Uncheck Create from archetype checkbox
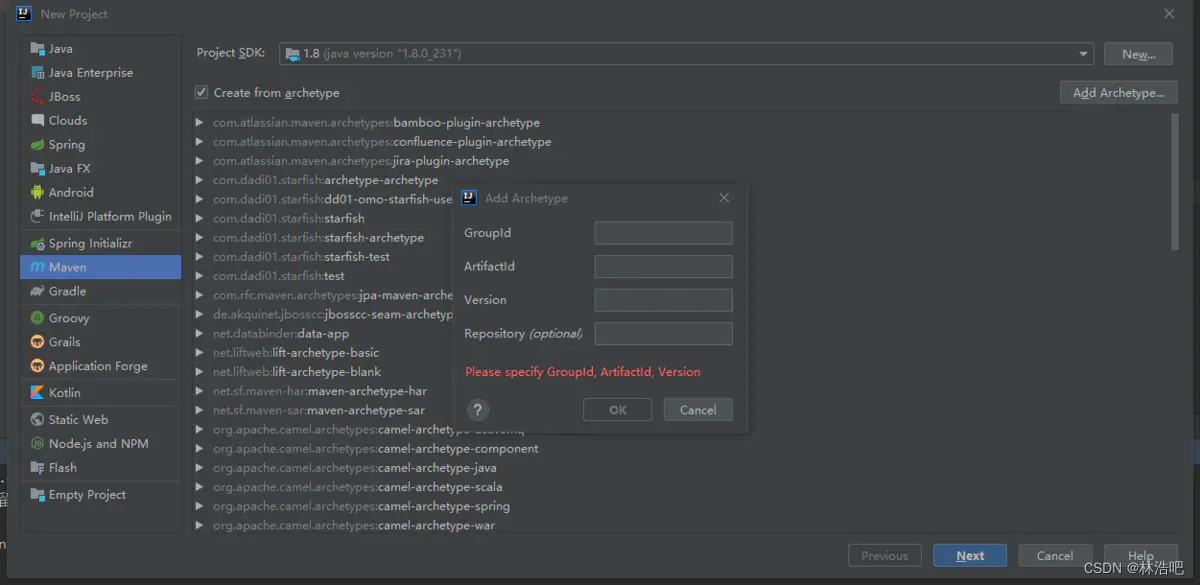Viewport: 1200px width, 585px height. pyautogui.click(x=201, y=92)
